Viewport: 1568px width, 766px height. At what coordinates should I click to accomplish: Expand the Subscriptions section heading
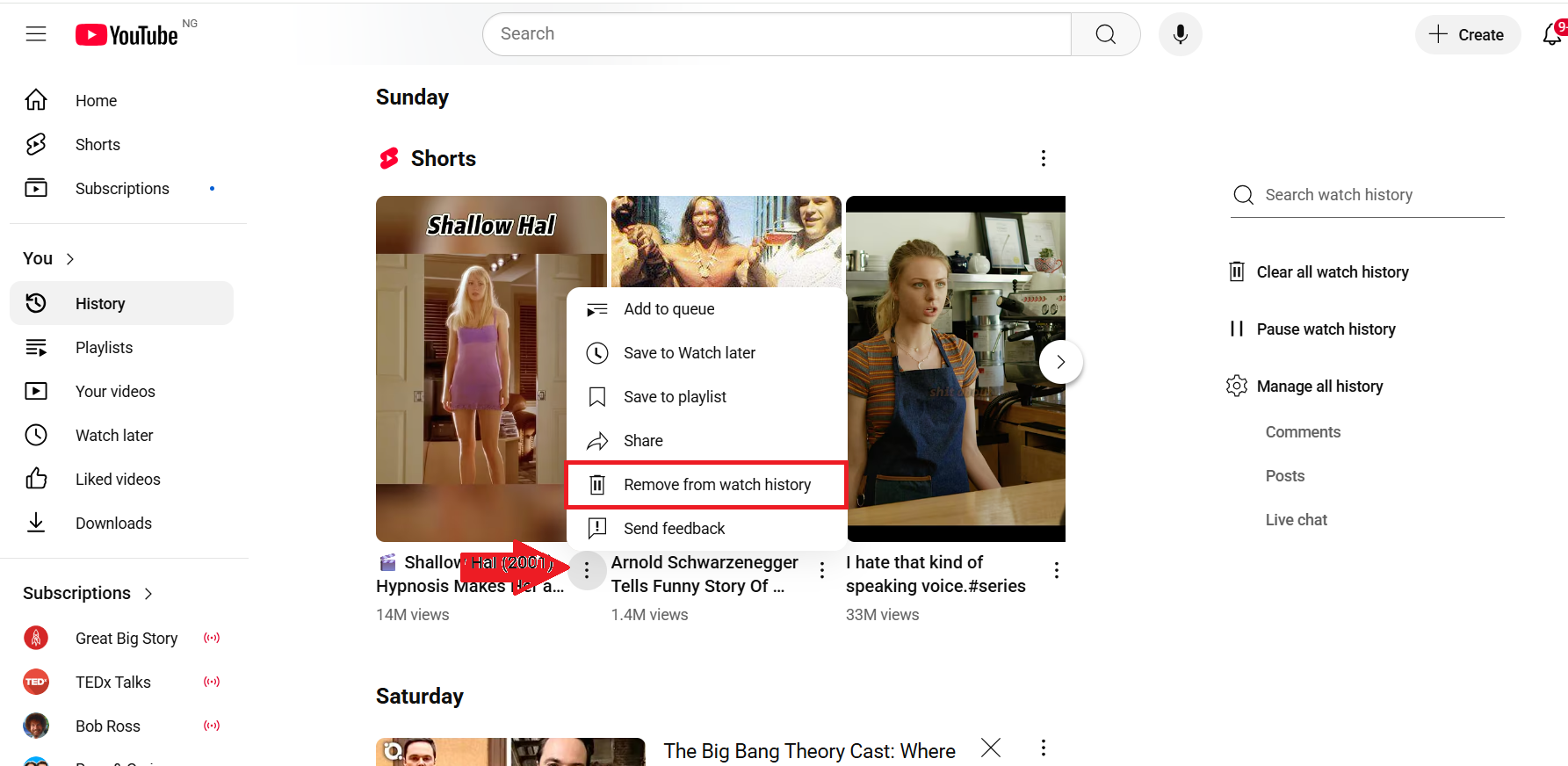(x=88, y=593)
